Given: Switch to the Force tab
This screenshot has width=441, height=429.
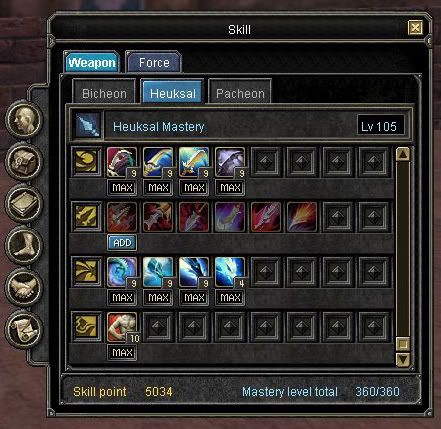Looking at the screenshot, I should tap(154, 63).
